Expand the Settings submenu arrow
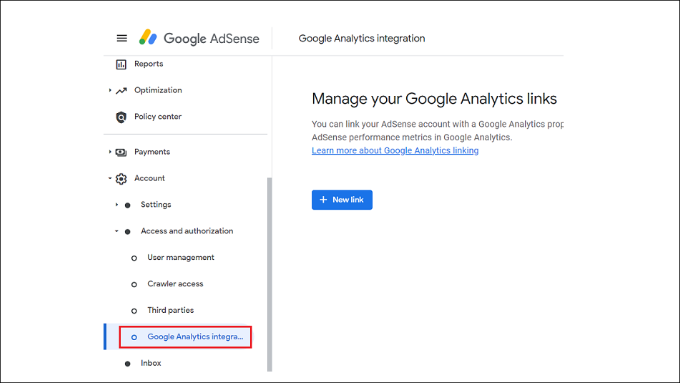 (x=117, y=204)
